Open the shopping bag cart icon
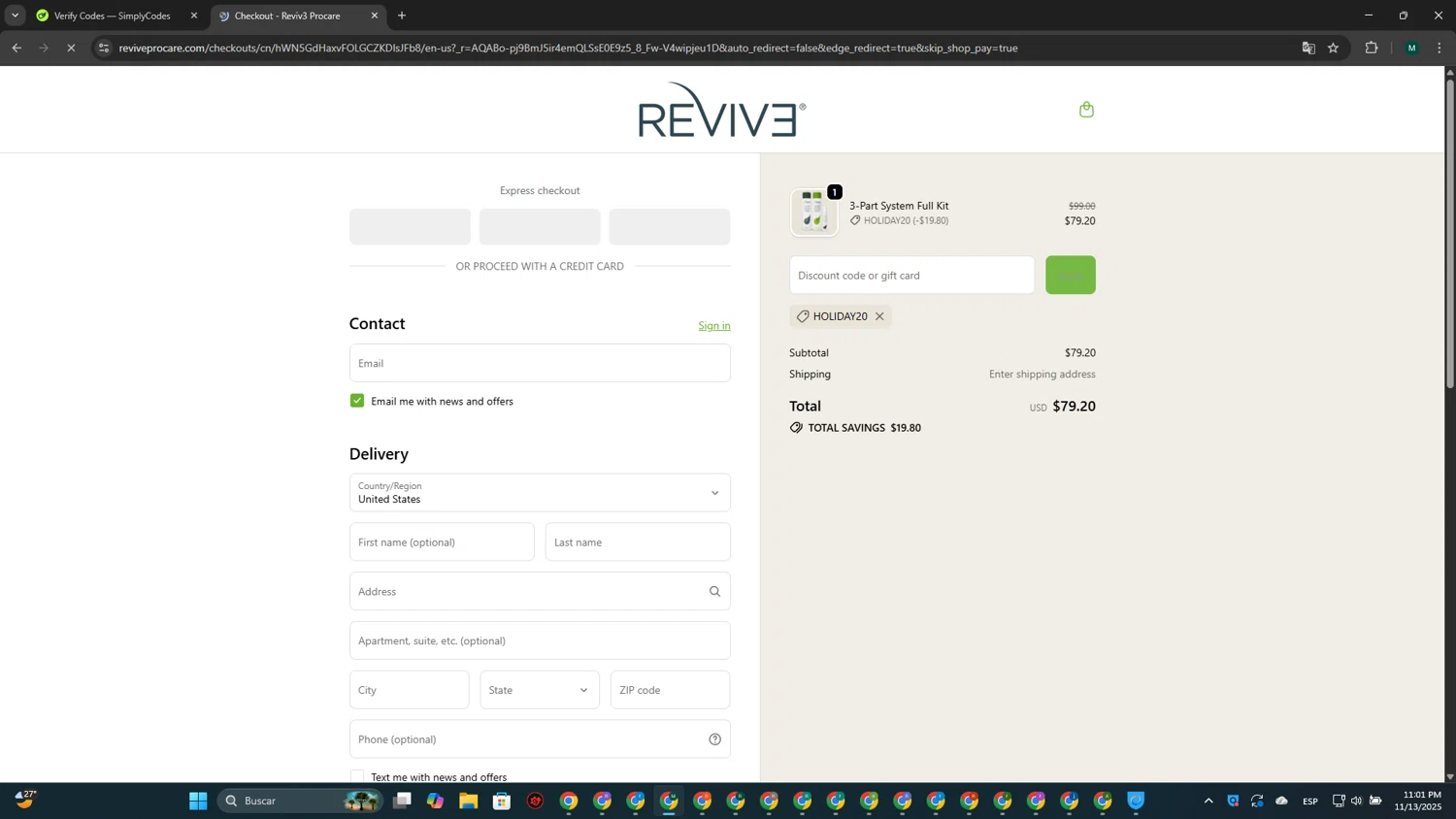Screen dimensions: 1456x819 (x=1086, y=110)
